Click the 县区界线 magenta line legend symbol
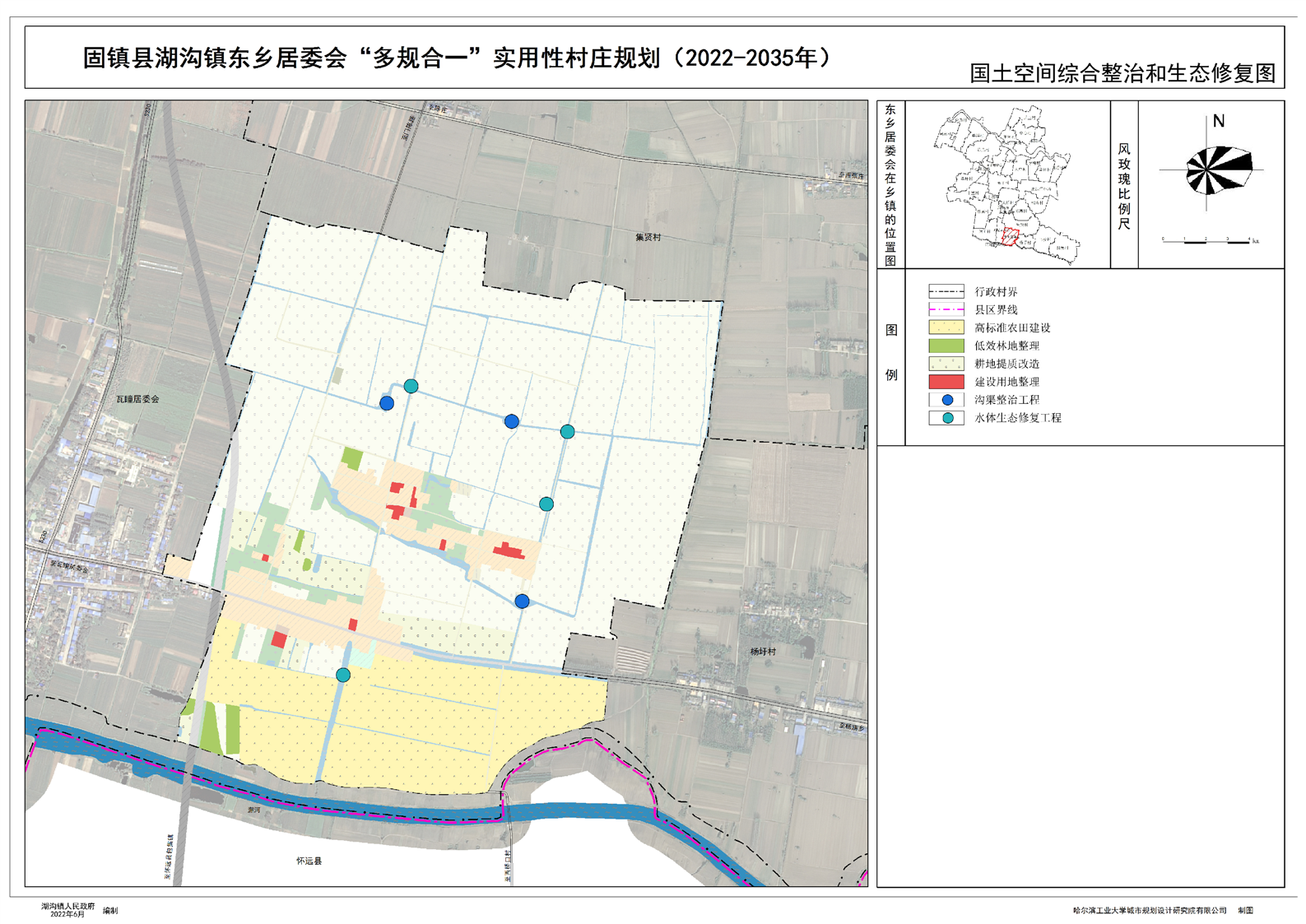Image resolution: width=1306 pixels, height=924 pixels. click(946, 309)
